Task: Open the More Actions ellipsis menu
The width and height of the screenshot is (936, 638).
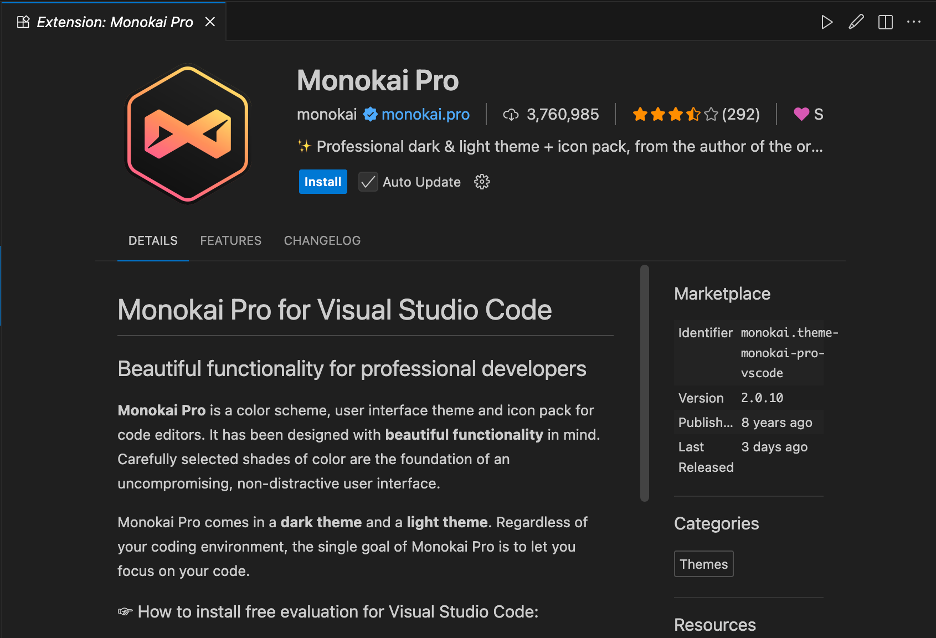Action: click(914, 22)
